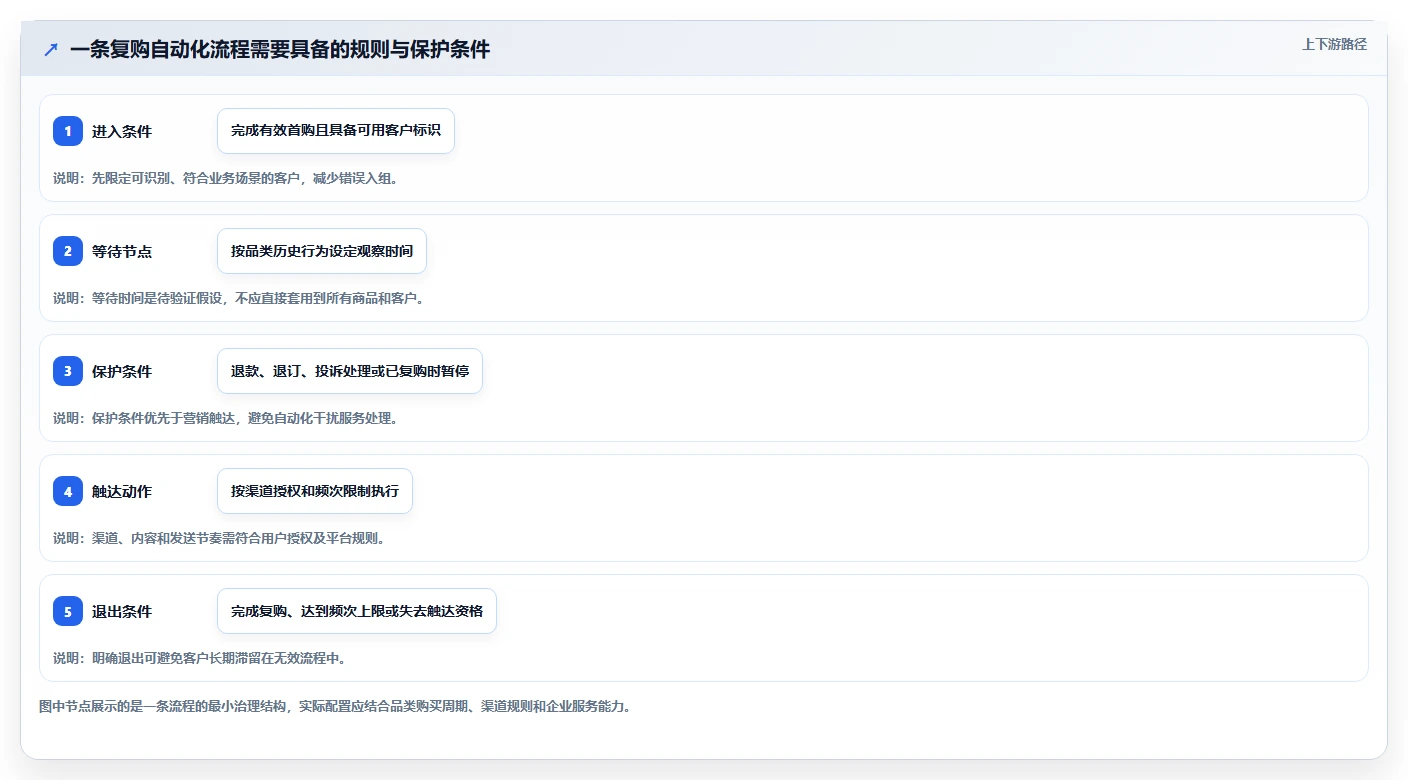Click the 上下游路径 label in header
This screenshot has width=1408, height=780.
point(1334,44)
